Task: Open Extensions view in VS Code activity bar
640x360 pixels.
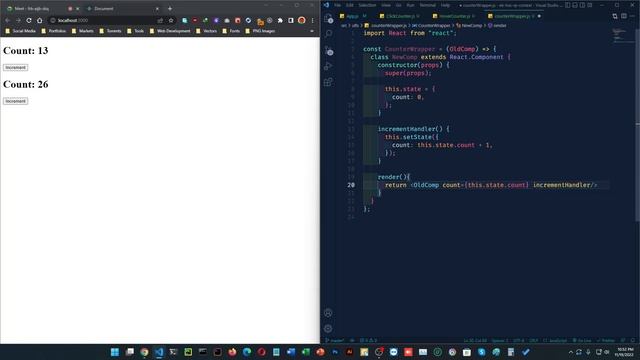Action: pyautogui.click(x=328, y=82)
